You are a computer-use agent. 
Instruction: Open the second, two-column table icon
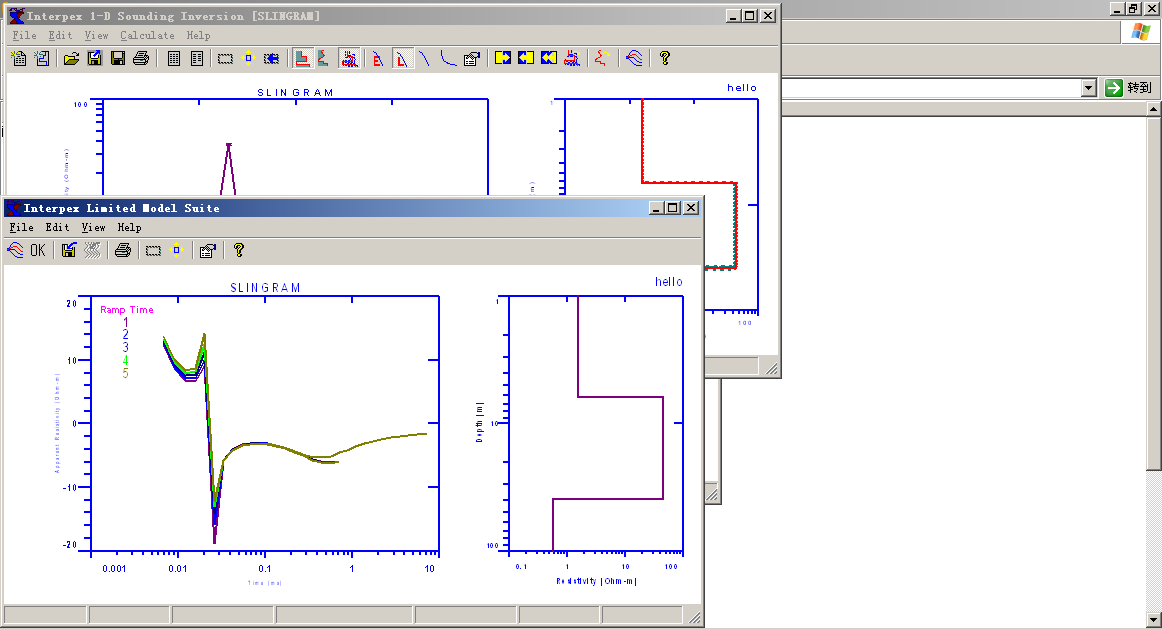tap(196, 59)
